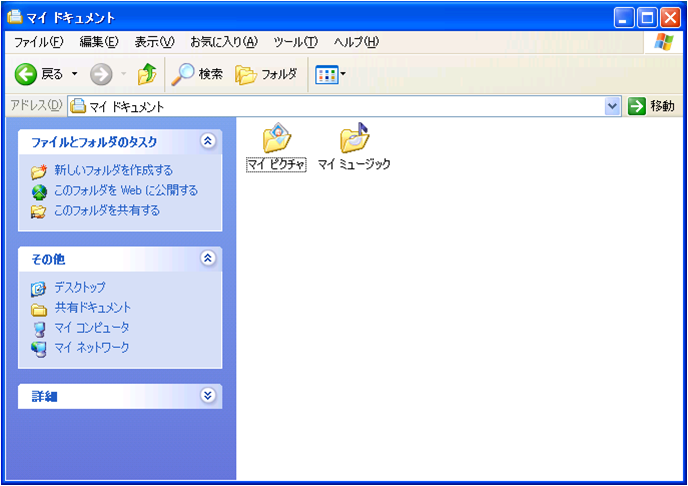
Task: Click the このフォルダを共有する link
Action: [x=106, y=211]
